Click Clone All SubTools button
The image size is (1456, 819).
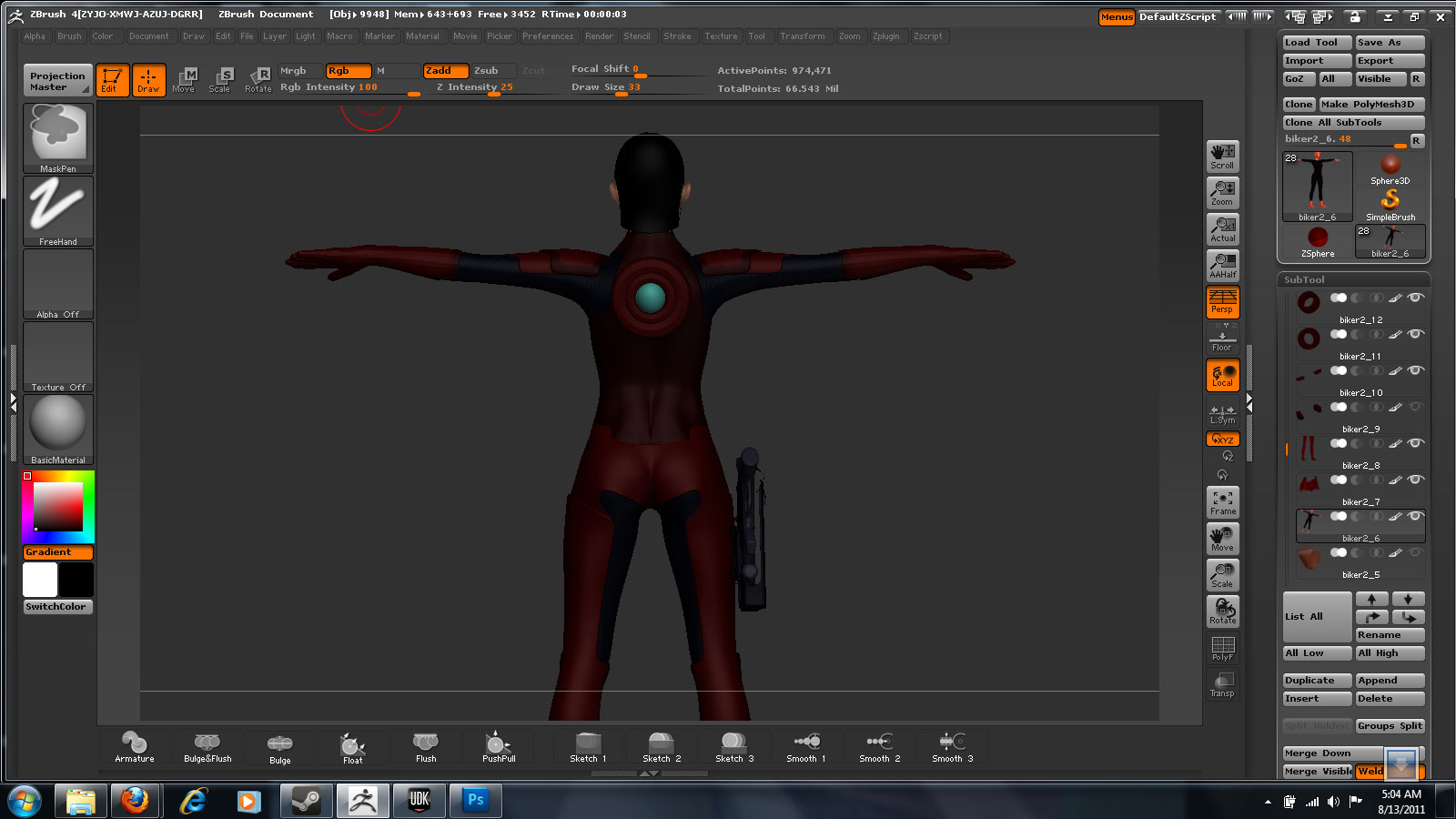point(1354,123)
